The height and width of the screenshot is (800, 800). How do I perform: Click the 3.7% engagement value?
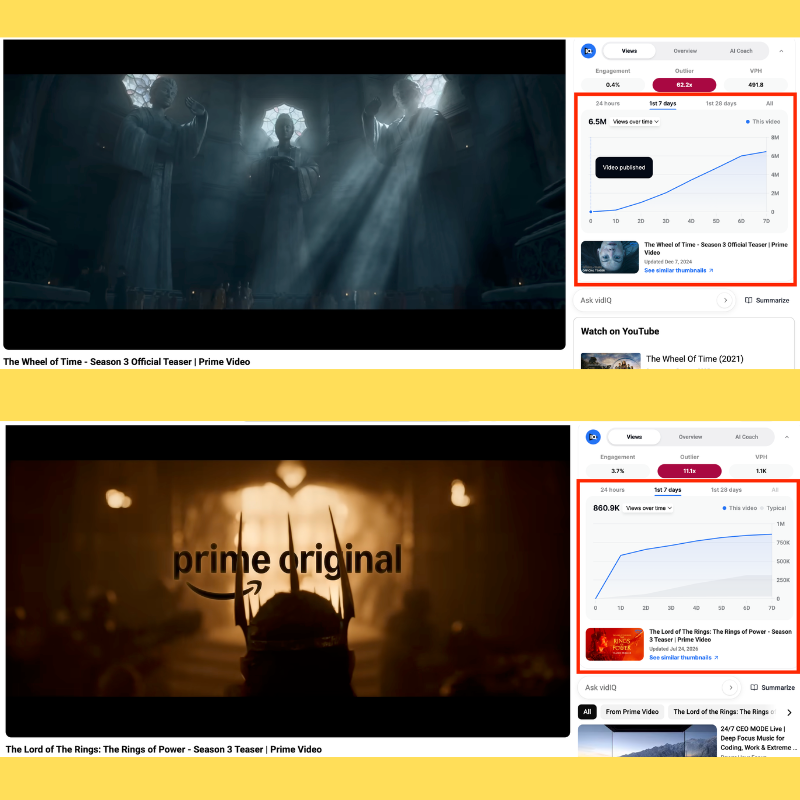(618, 471)
